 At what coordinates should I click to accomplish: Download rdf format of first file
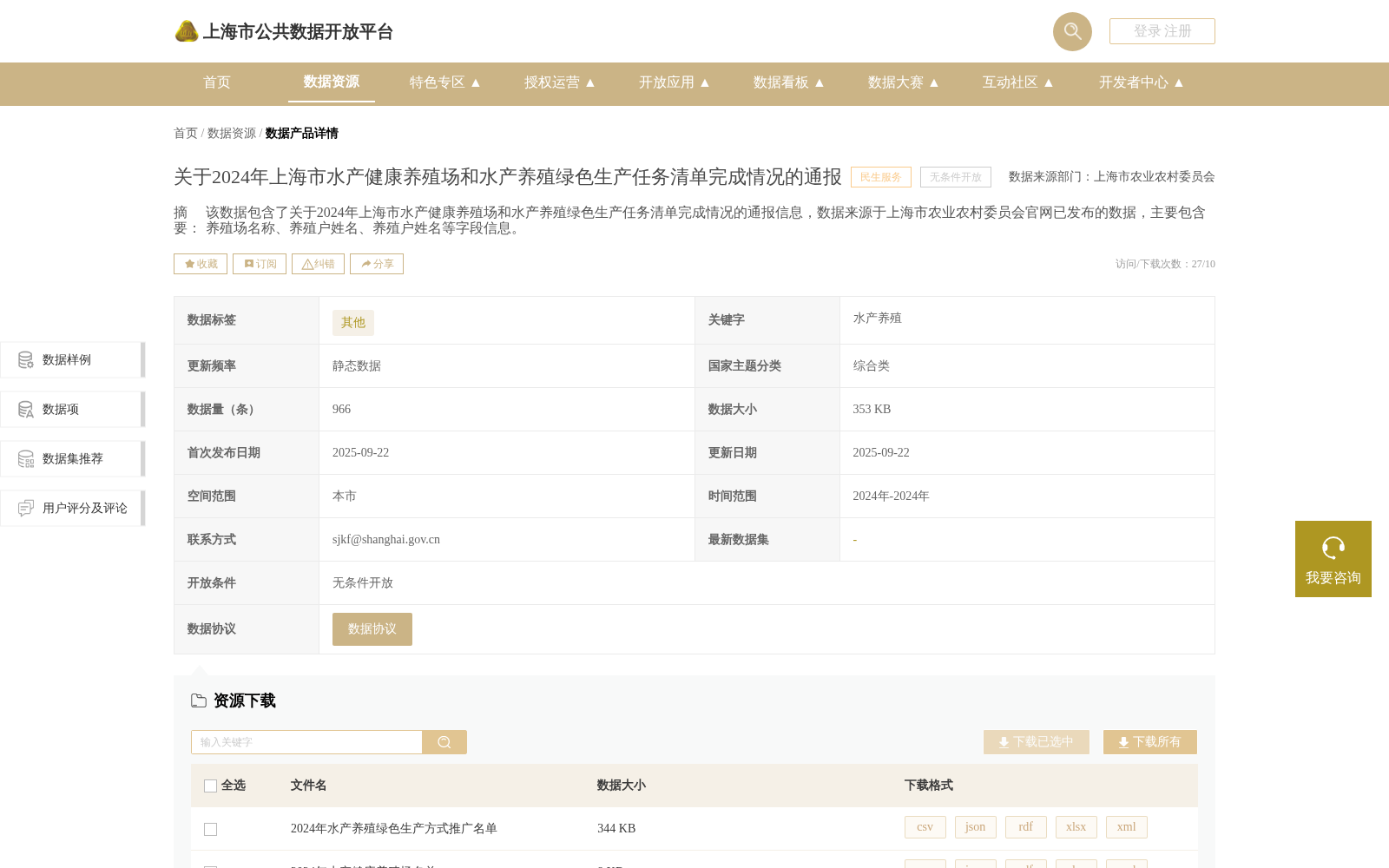(1026, 827)
